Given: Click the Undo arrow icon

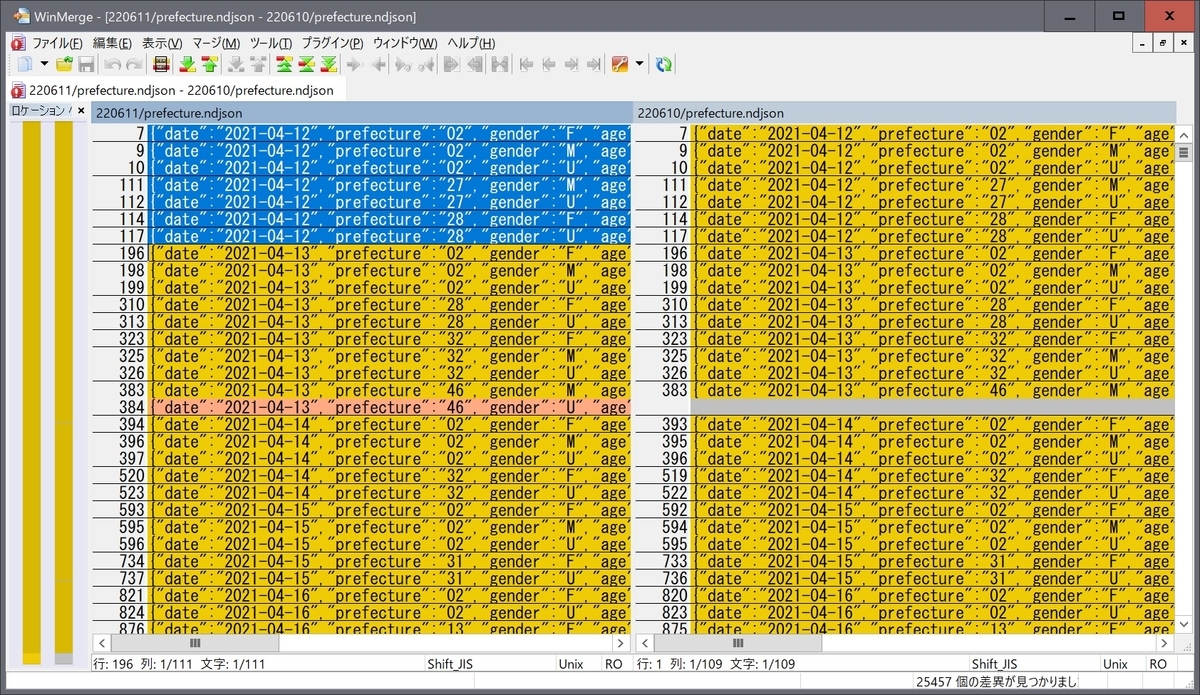Looking at the screenshot, I should 112,64.
